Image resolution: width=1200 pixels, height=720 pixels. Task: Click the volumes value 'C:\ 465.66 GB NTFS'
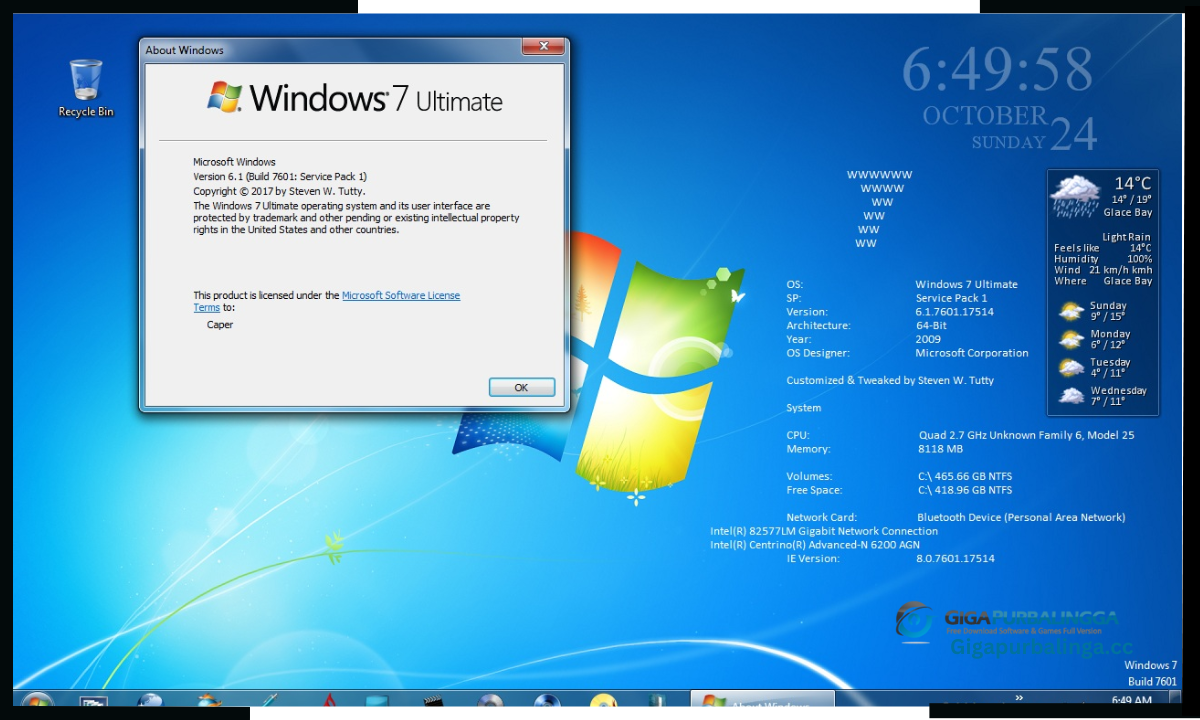pos(965,477)
